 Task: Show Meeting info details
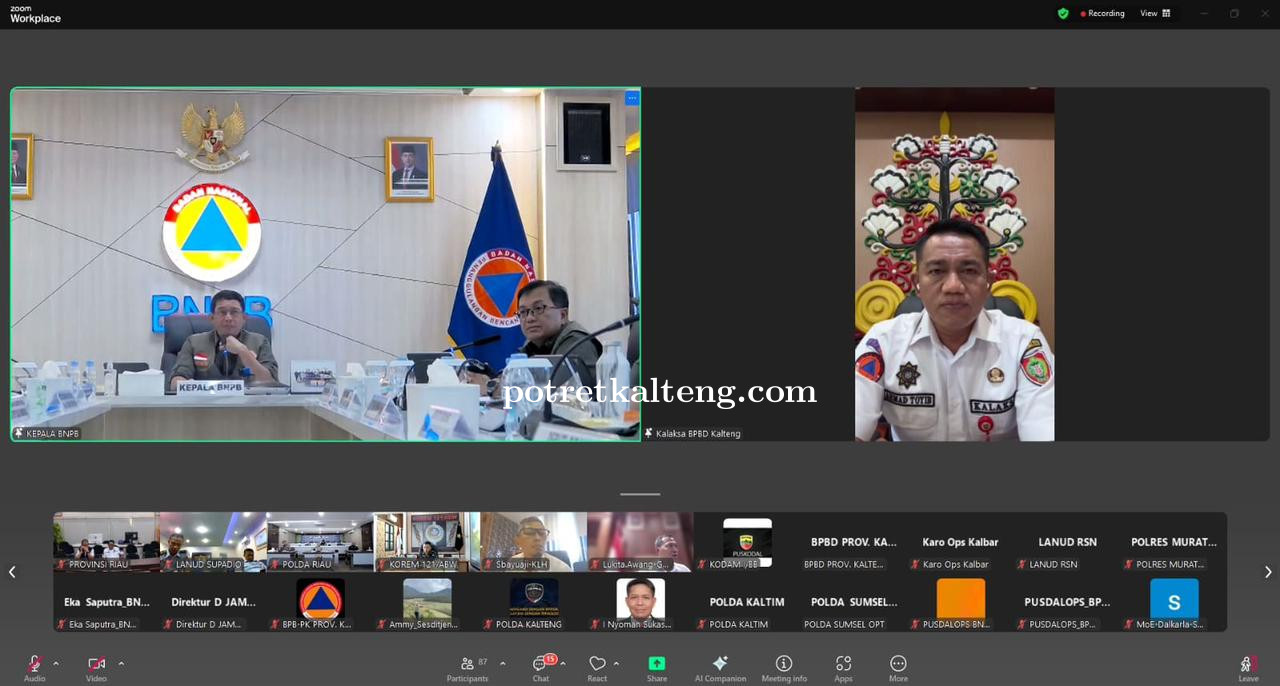click(784, 665)
